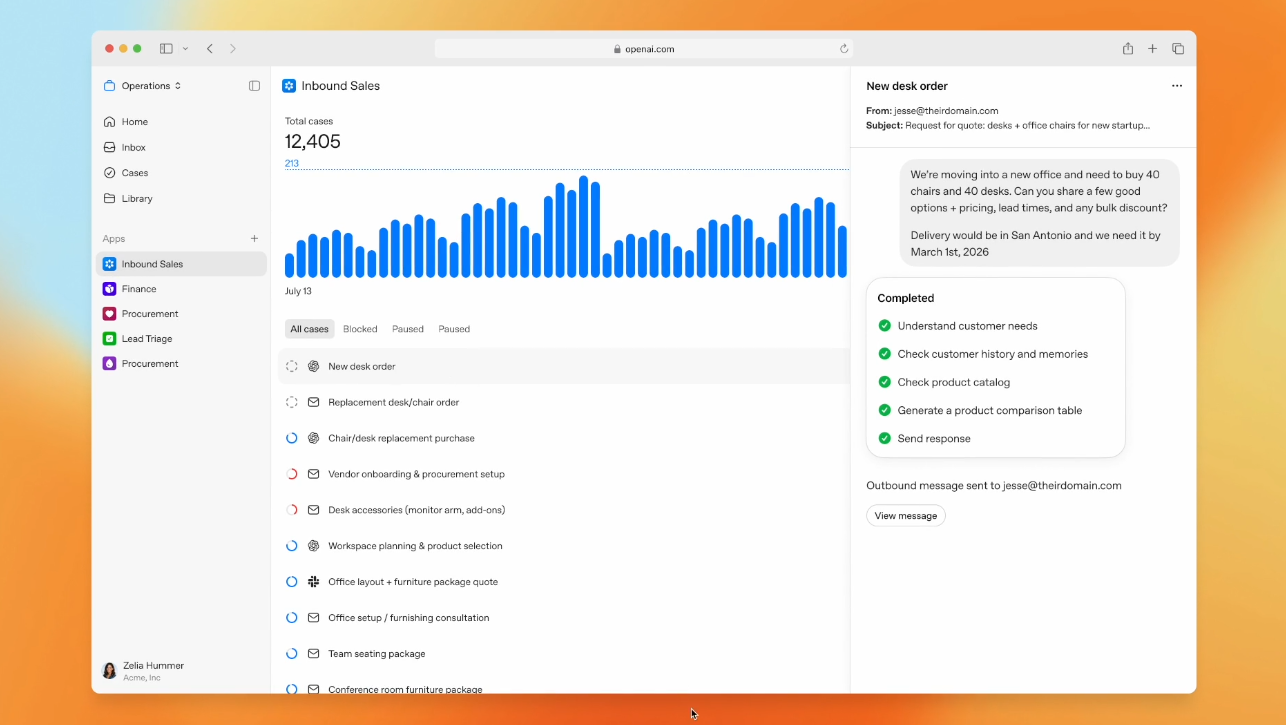Click the Send response green checkmark

point(884,439)
